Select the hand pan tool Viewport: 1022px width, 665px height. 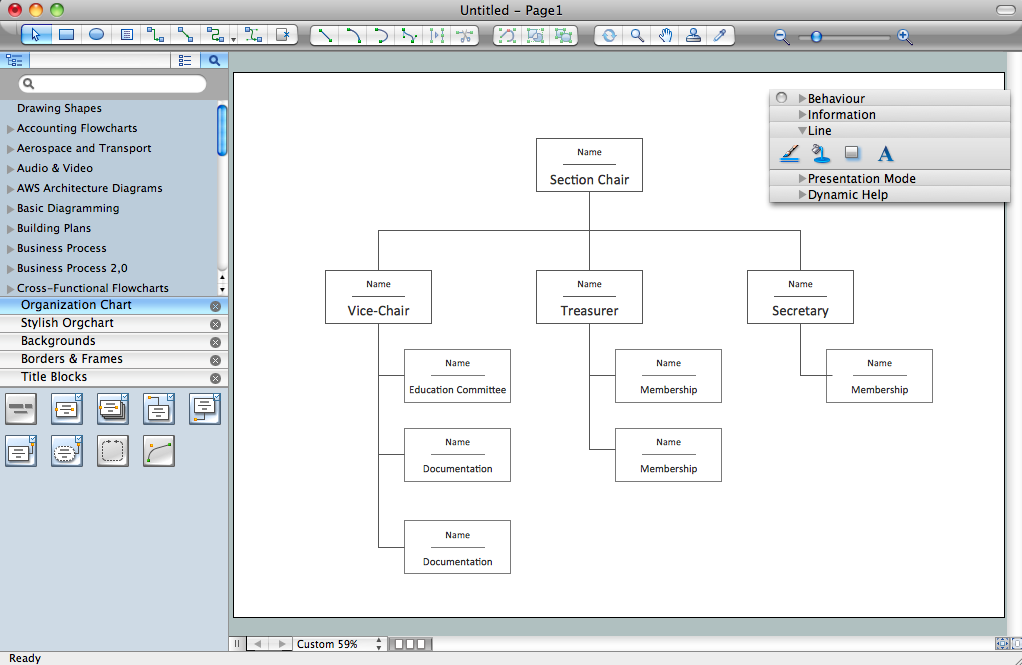[665, 35]
